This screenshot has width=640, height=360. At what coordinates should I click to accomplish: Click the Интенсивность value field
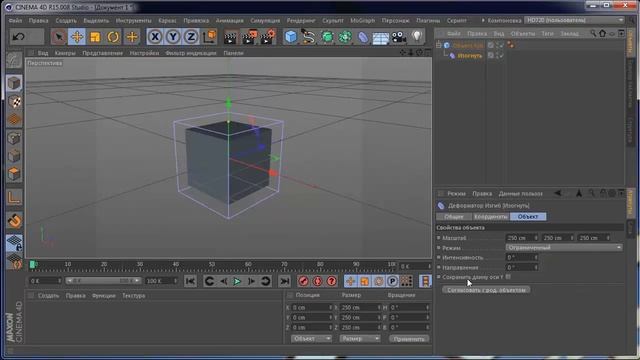click(x=522, y=258)
